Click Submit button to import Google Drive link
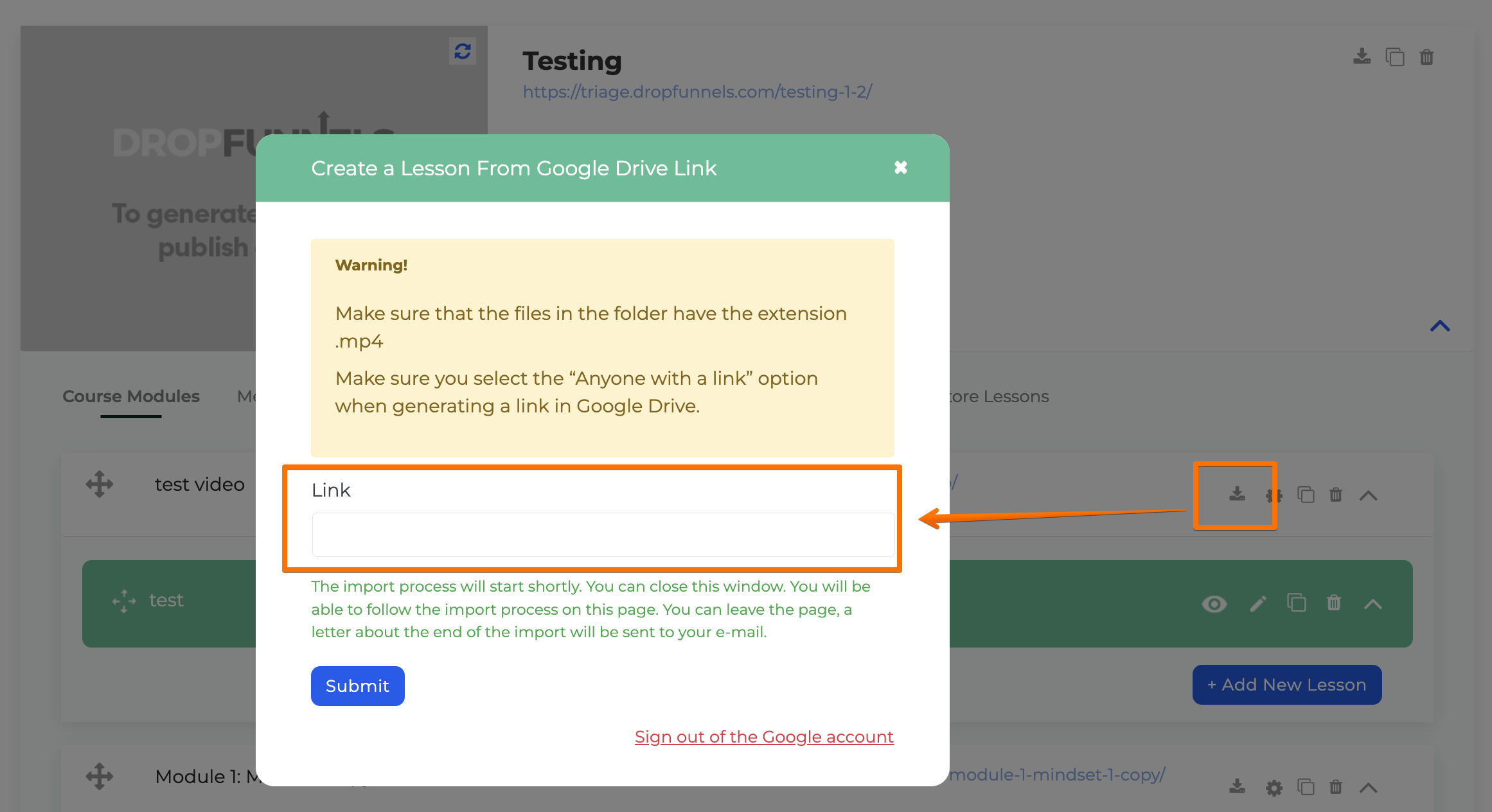 click(x=357, y=685)
